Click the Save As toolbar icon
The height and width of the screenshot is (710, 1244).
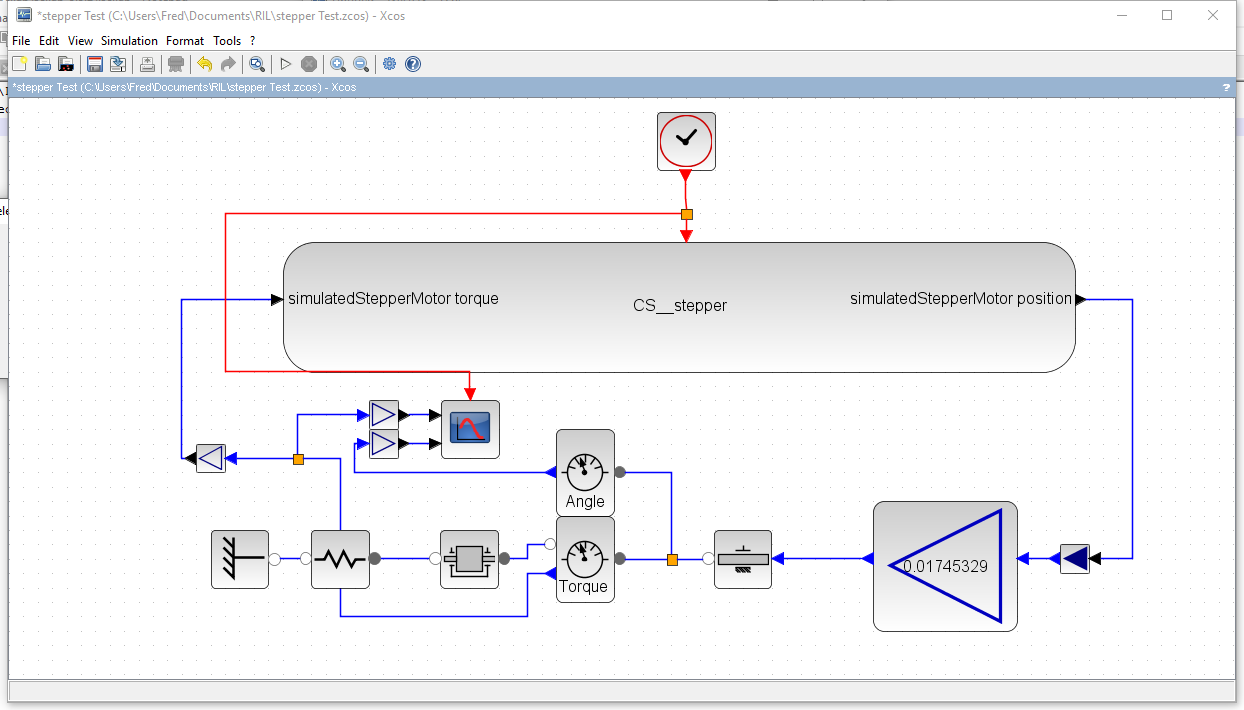(x=118, y=64)
